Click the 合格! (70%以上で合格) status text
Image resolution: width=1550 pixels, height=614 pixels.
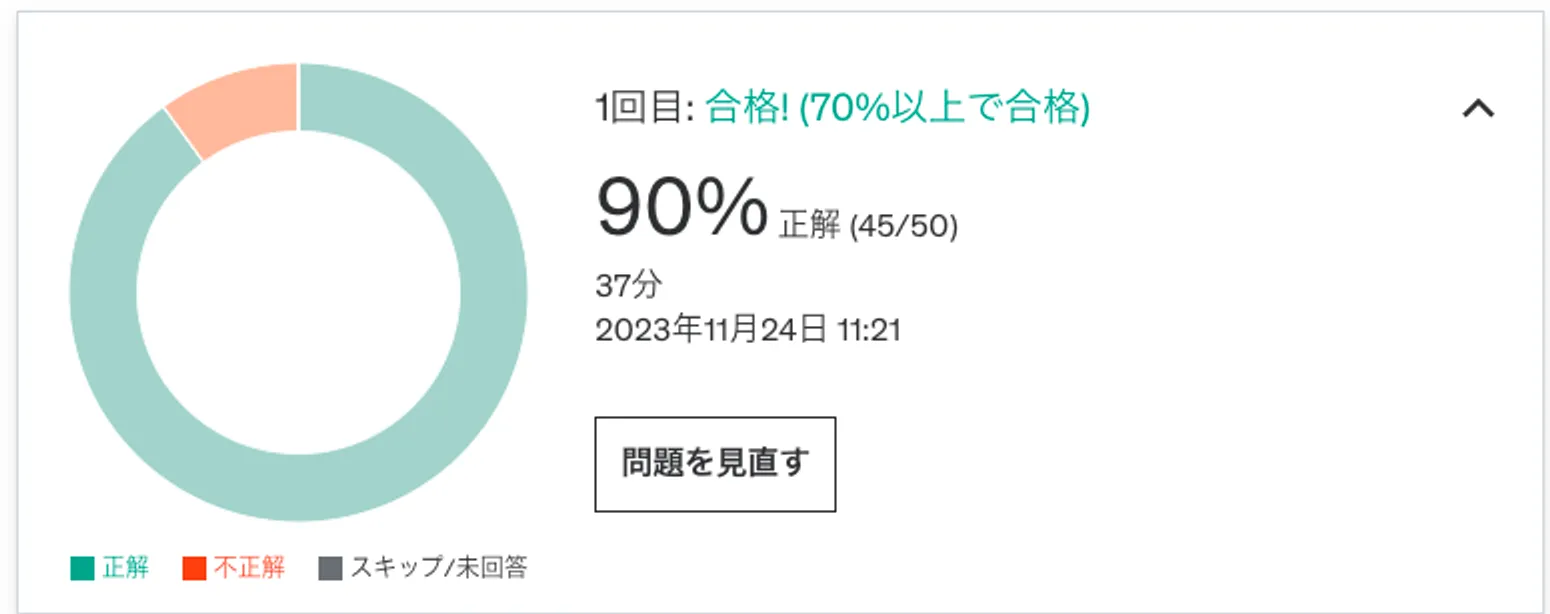(898, 108)
